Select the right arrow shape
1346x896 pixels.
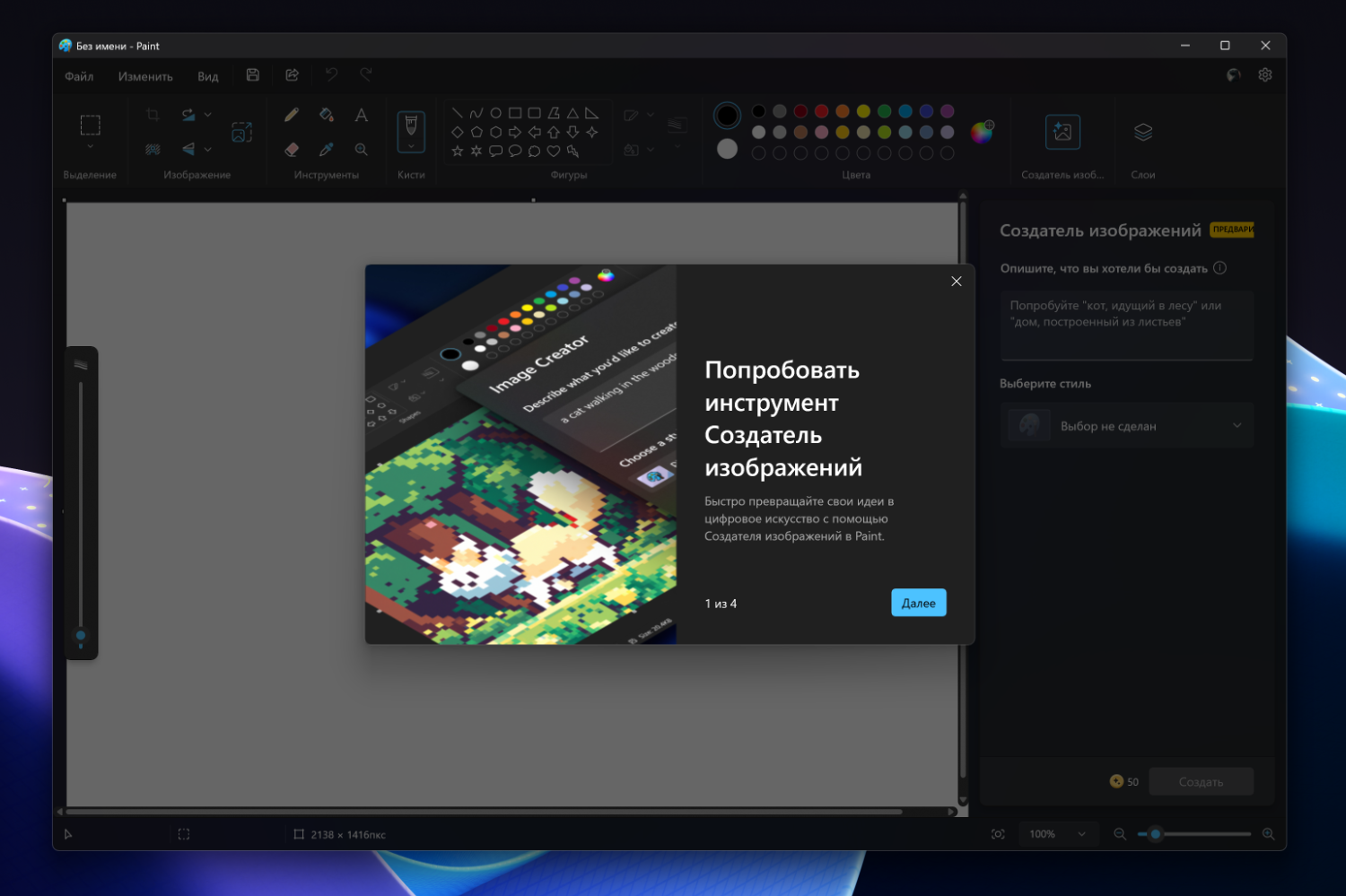click(515, 132)
